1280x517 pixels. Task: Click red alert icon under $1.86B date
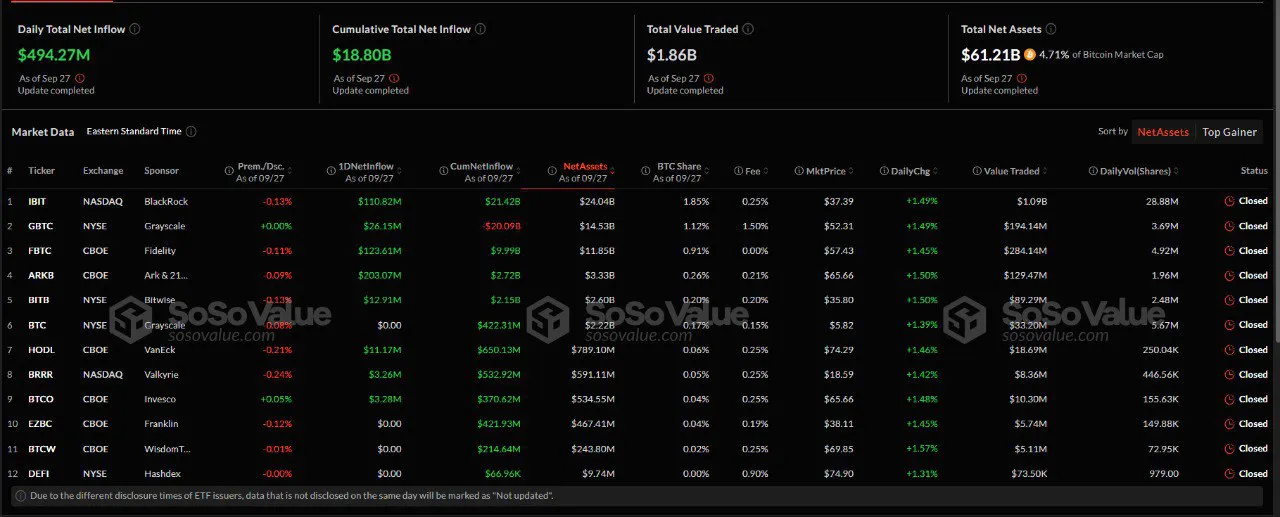710,78
